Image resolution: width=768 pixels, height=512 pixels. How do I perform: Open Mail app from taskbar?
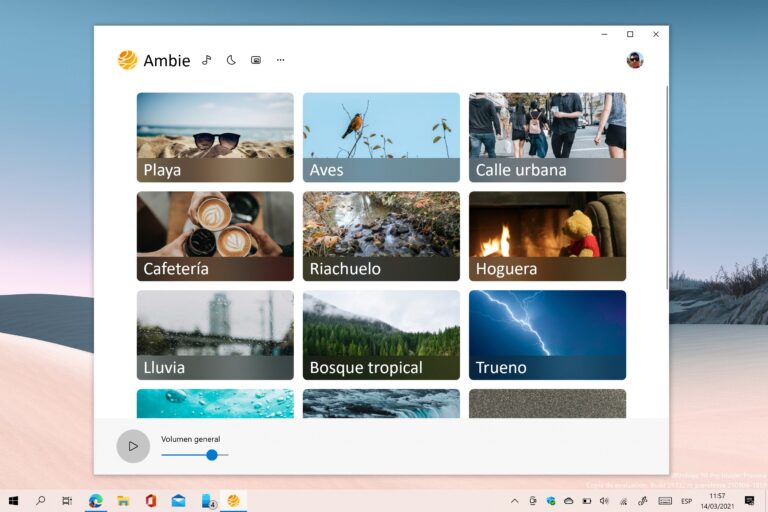(178, 501)
